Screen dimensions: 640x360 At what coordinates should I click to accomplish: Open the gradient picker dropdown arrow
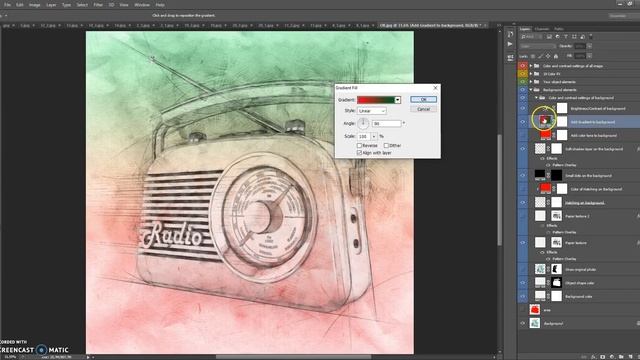[x=398, y=100]
